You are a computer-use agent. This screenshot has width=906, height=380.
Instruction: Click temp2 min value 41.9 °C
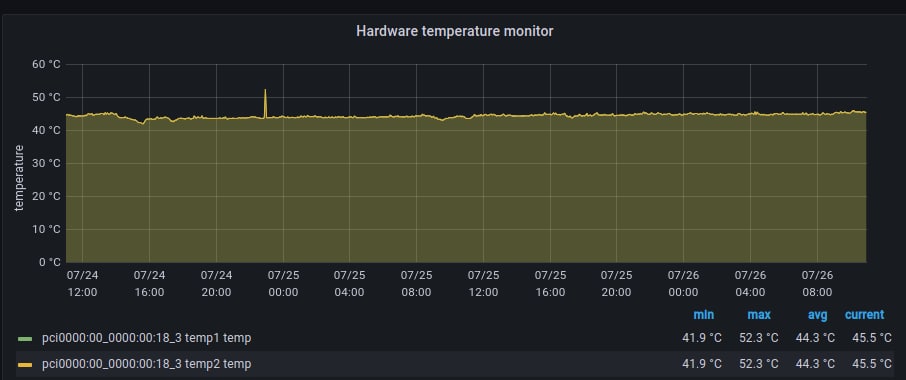pyautogui.click(x=702, y=364)
